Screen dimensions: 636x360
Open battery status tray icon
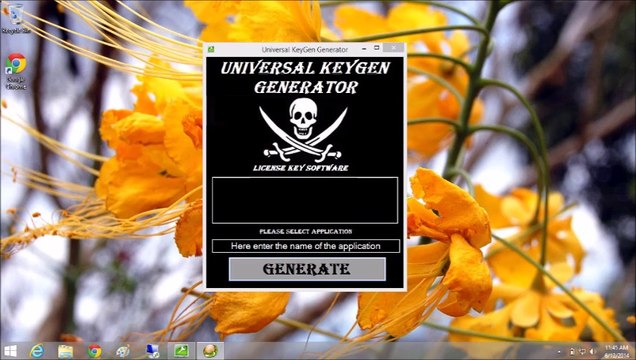pyautogui.click(x=572, y=351)
